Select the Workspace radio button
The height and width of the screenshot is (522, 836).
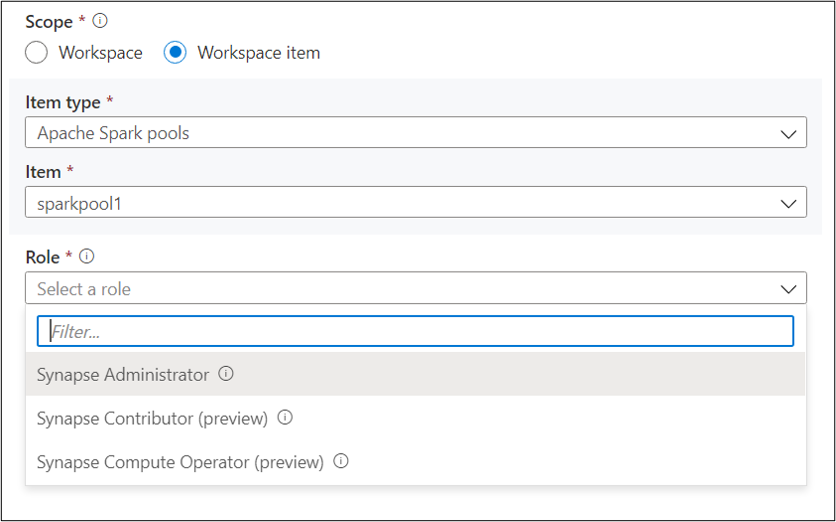[37, 53]
